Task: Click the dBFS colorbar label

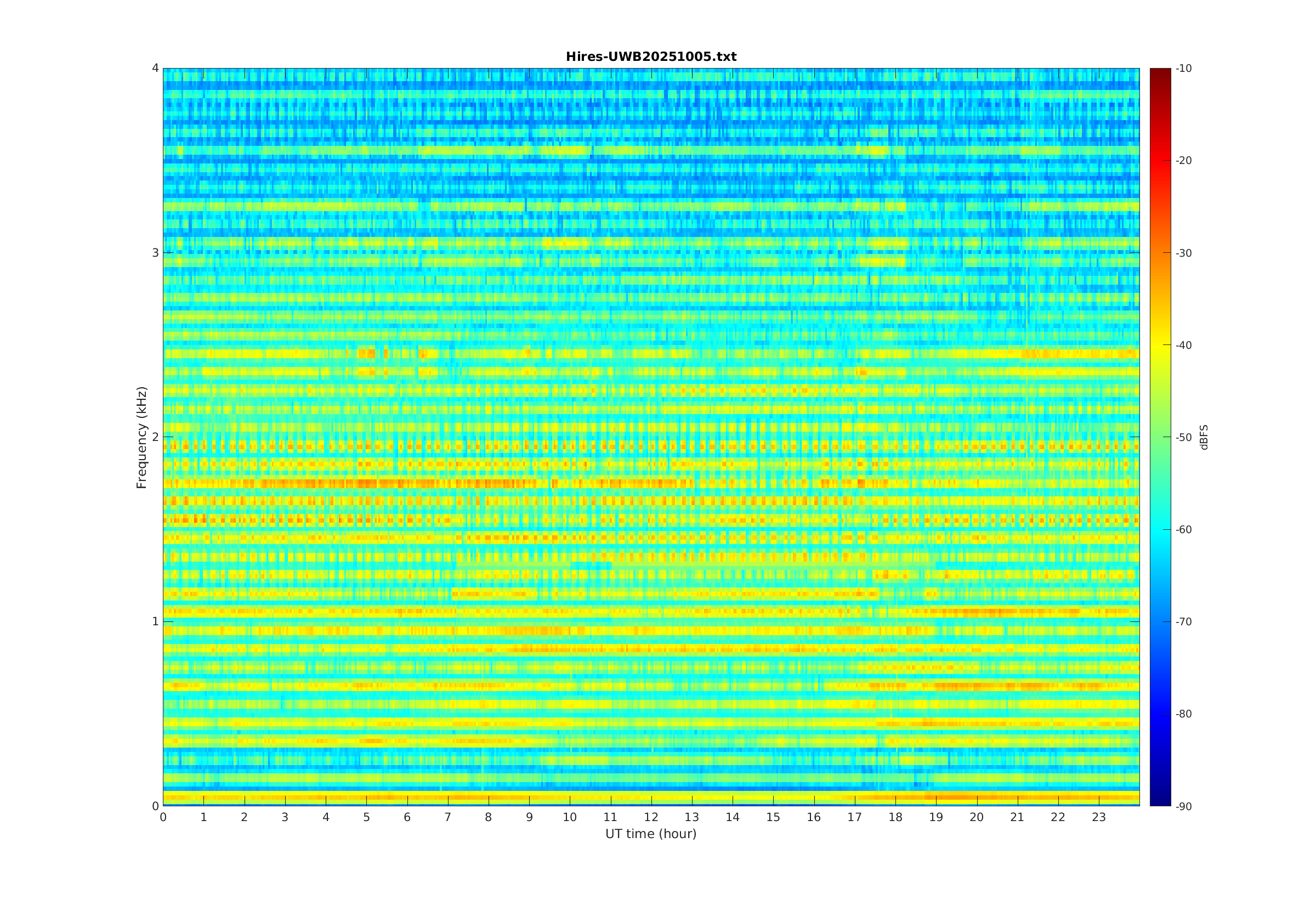Action: [x=1204, y=437]
